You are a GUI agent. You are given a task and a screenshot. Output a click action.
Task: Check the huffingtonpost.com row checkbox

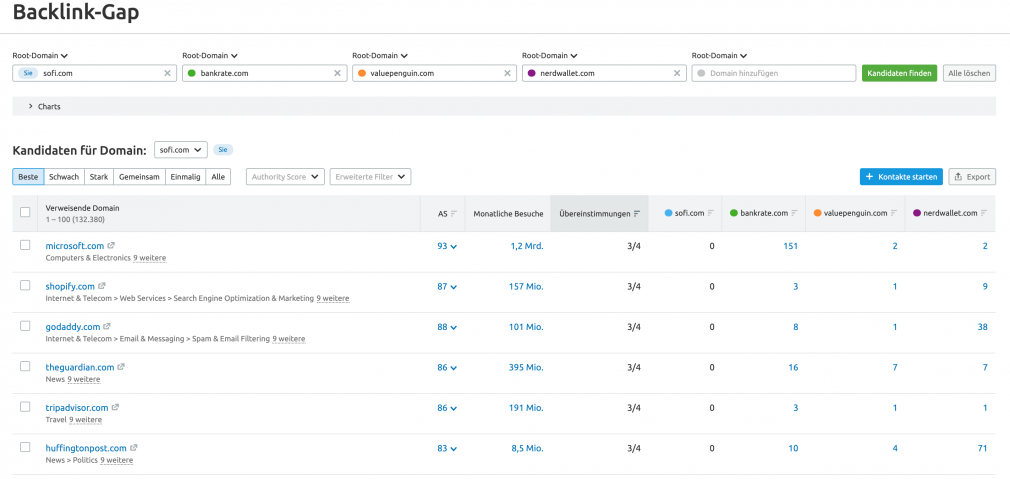(25, 447)
